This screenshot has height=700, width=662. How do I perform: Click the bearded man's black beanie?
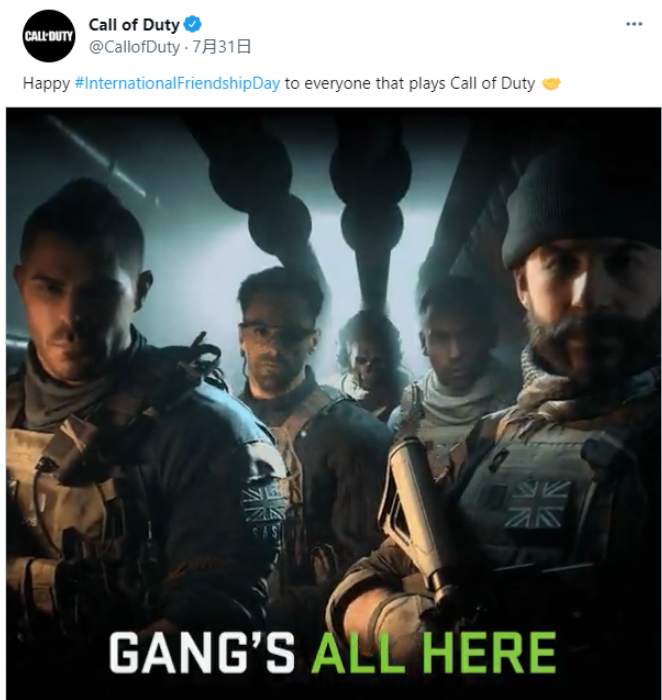(x=581, y=205)
